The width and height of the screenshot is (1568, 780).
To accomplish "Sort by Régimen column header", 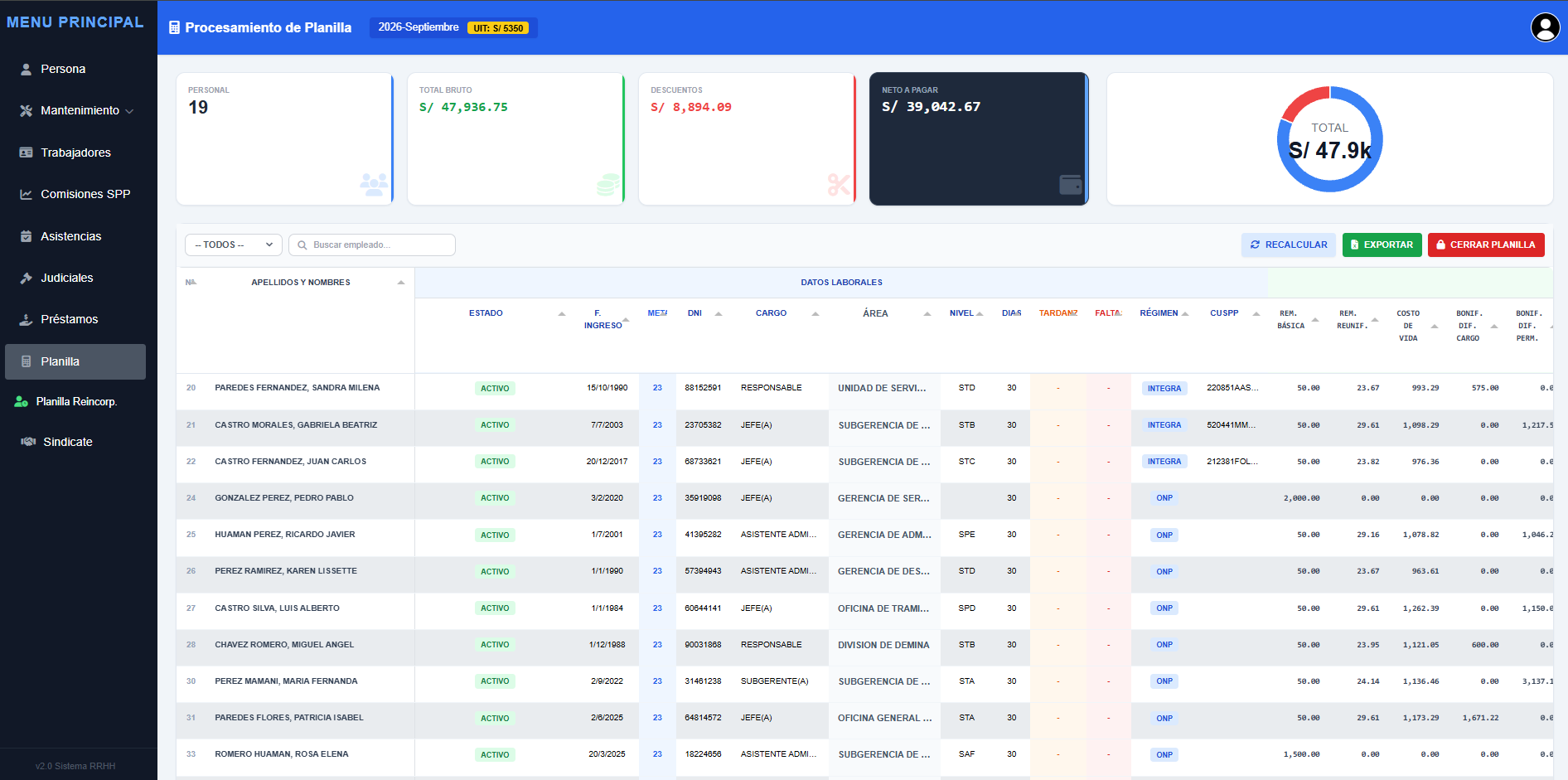I will click(1159, 313).
